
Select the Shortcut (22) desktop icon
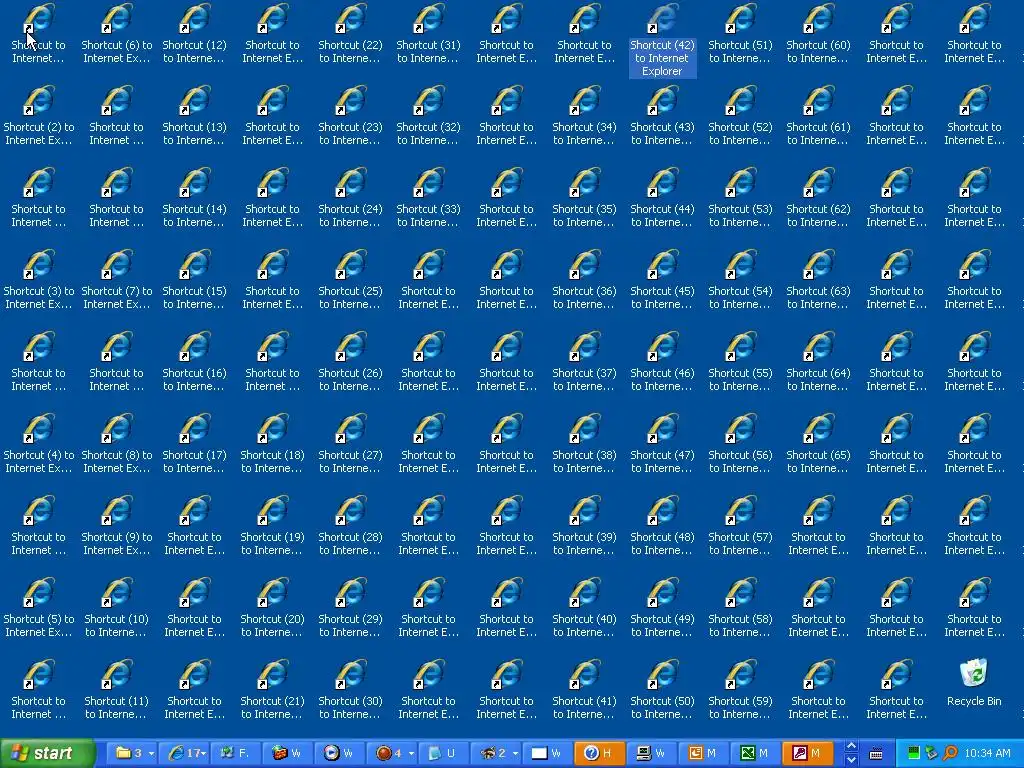tap(351, 33)
